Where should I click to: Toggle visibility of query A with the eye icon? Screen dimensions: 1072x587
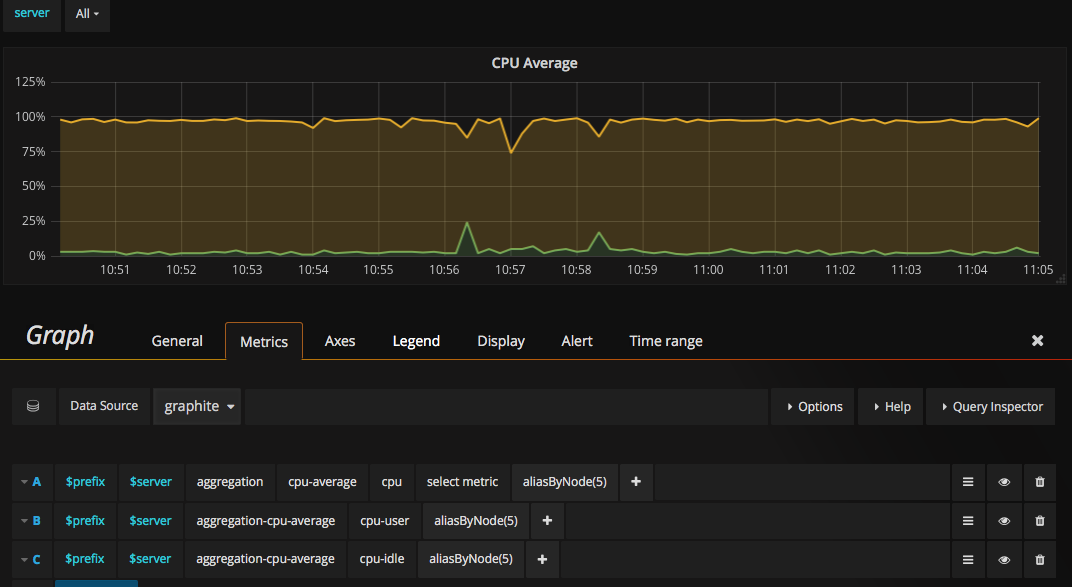(1004, 482)
